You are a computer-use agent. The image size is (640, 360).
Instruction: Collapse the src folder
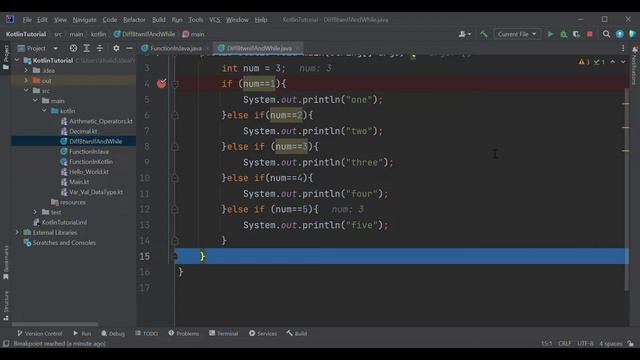26,91
